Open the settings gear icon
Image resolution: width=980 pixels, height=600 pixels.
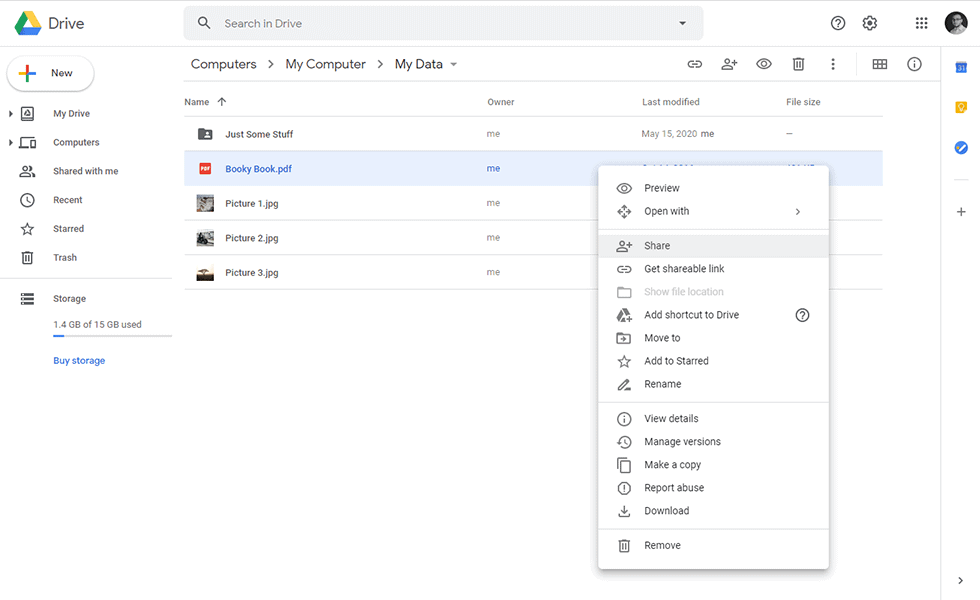point(869,23)
